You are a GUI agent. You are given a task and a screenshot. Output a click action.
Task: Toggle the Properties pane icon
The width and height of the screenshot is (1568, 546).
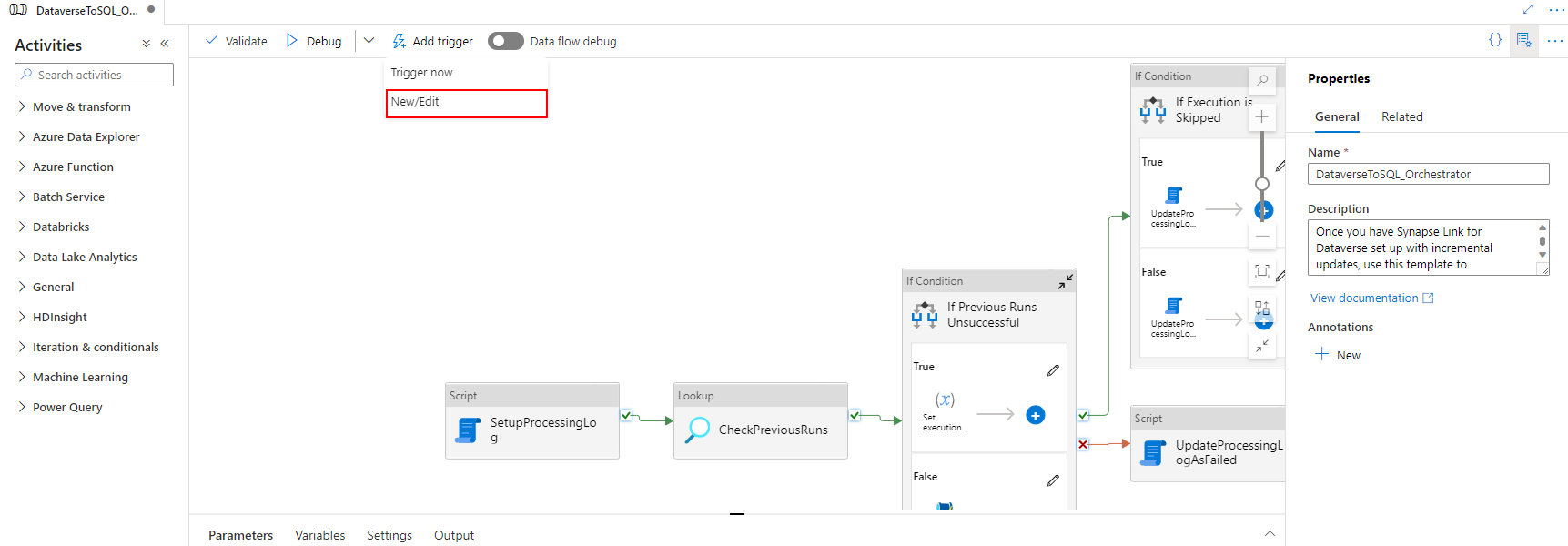click(1524, 40)
